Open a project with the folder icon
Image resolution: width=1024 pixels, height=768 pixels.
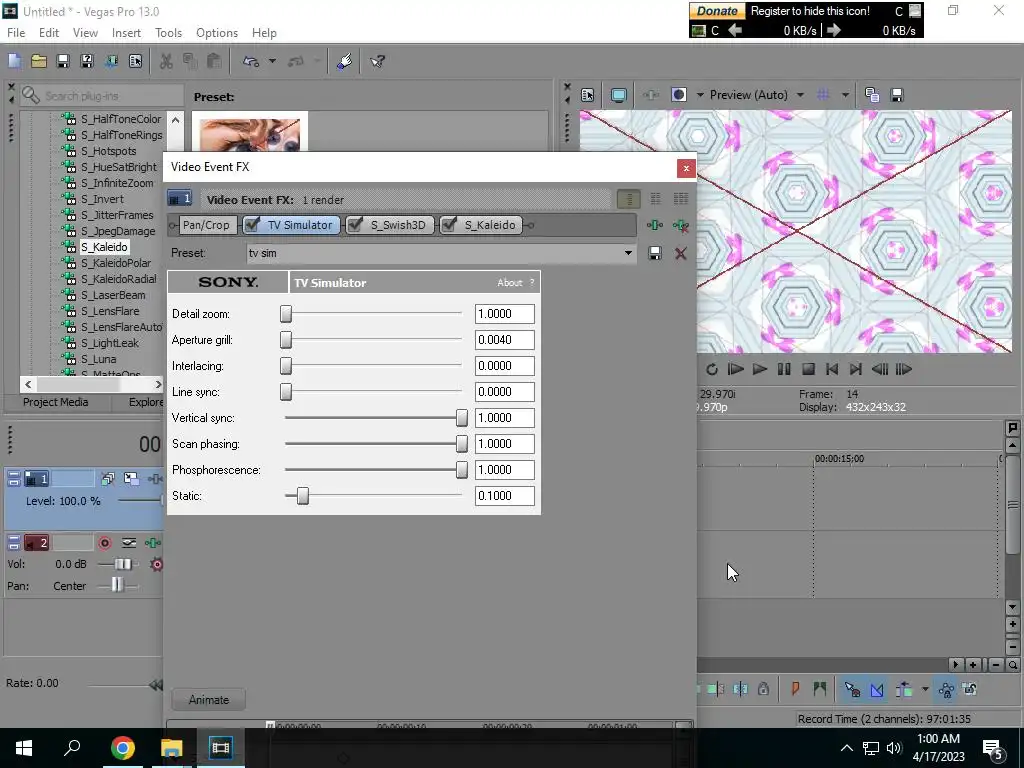39,61
